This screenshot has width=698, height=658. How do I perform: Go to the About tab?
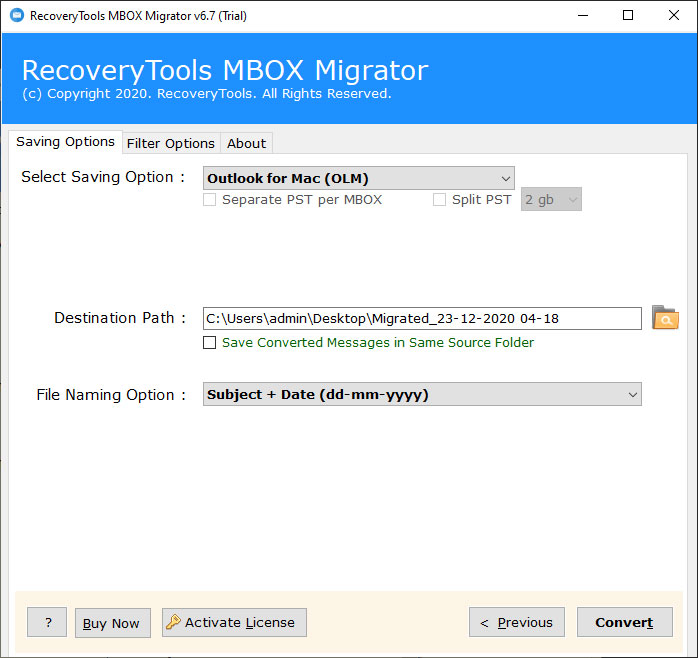[x=246, y=143]
